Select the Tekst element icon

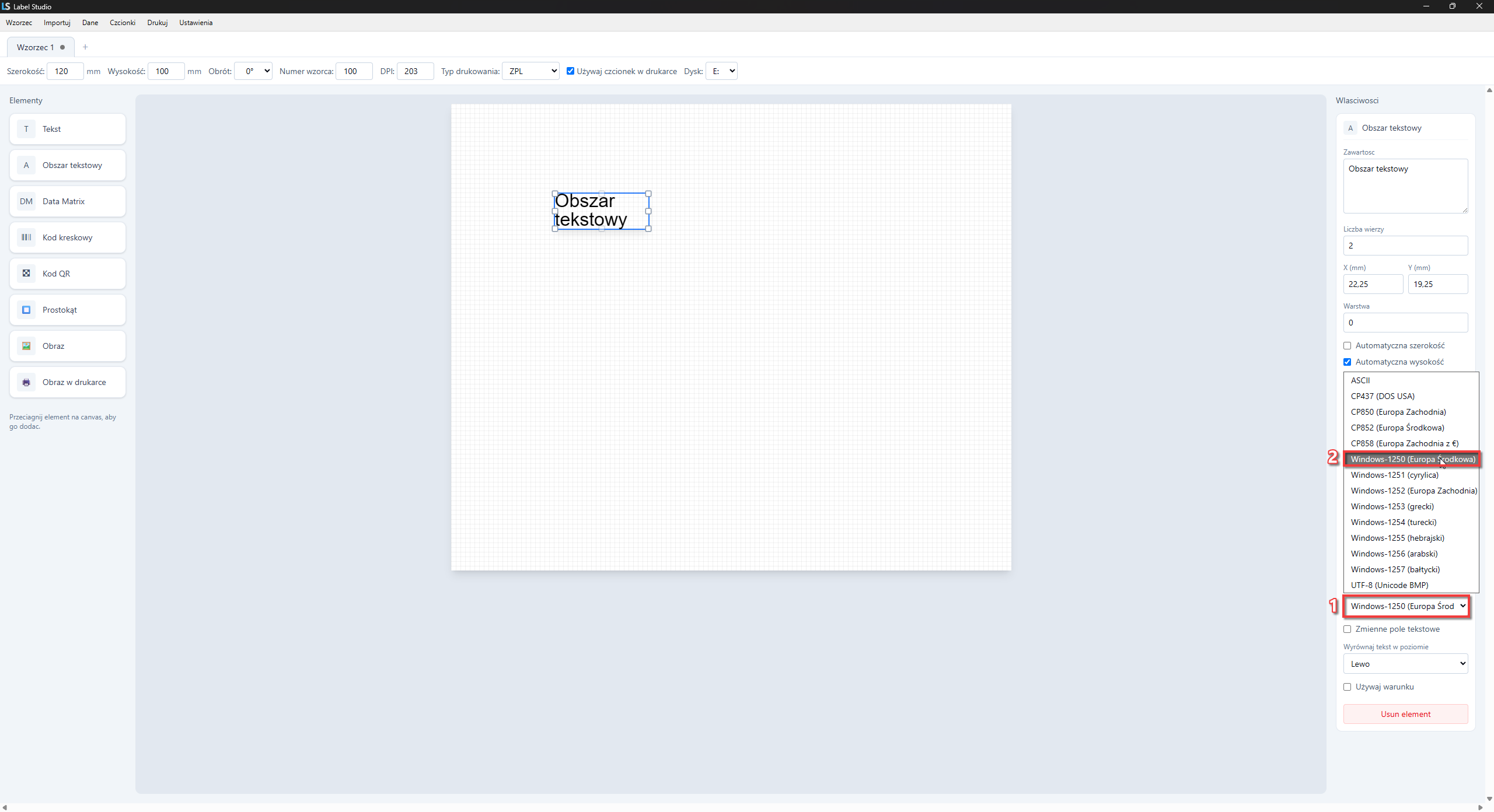(26, 129)
